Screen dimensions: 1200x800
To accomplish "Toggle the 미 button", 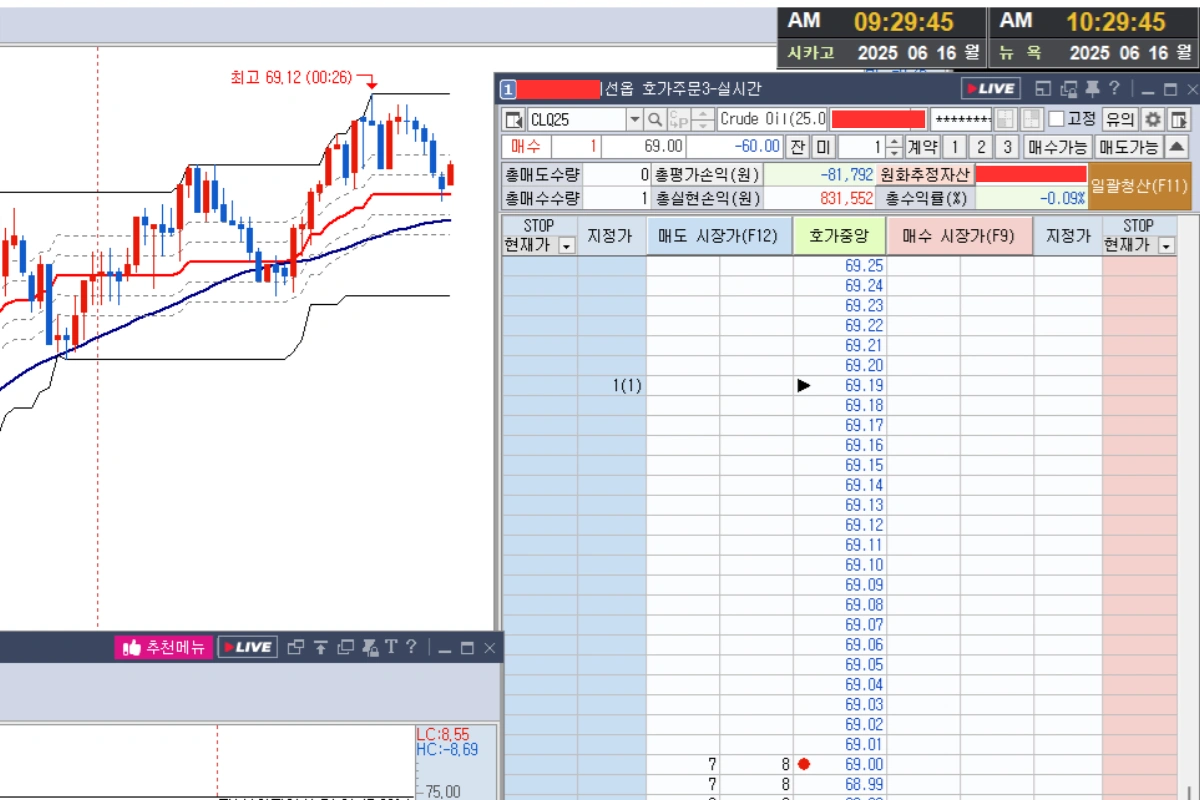I will (x=822, y=147).
